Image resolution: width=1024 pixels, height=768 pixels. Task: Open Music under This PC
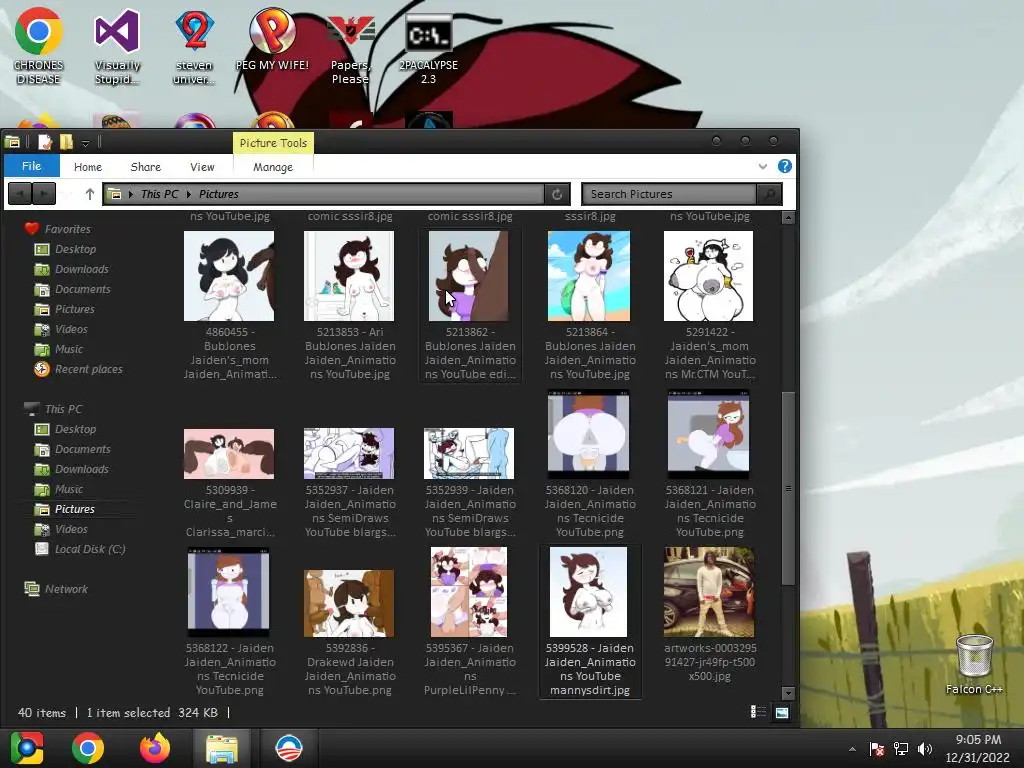pos(69,489)
